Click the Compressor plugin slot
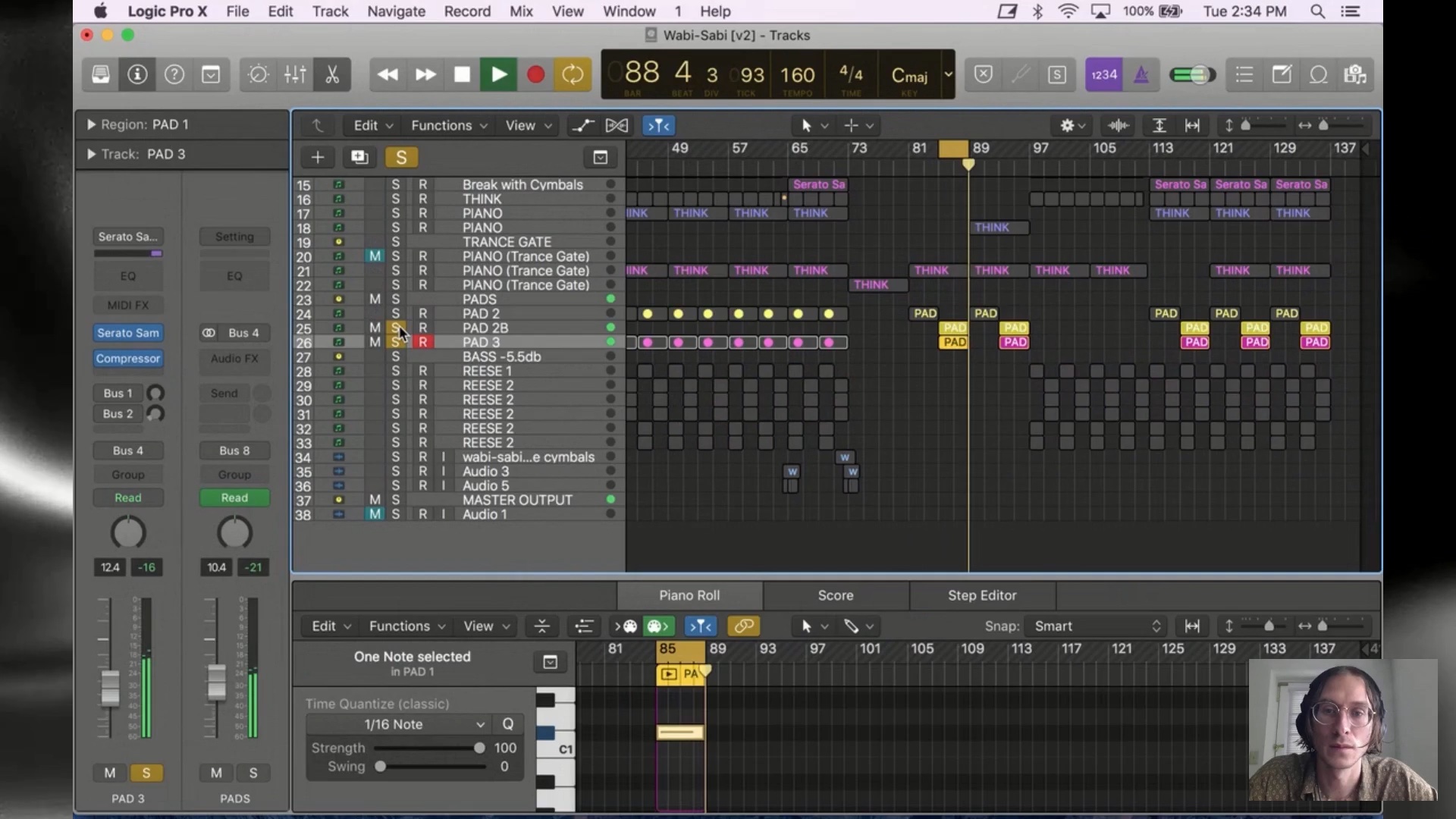1456x819 pixels. point(128,358)
